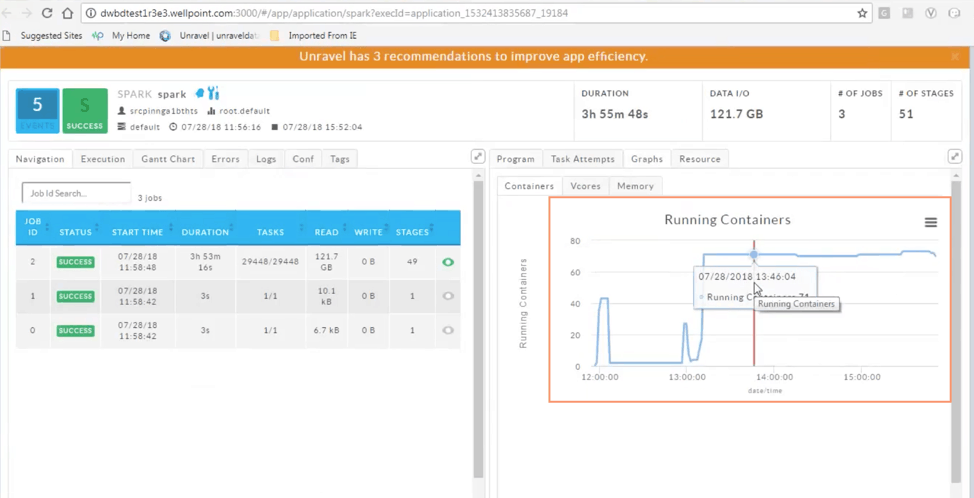The width and height of the screenshot is (974, 498).
Task: Open the Navigation tab
Action: pyautogui.click(x=40, y=159)
